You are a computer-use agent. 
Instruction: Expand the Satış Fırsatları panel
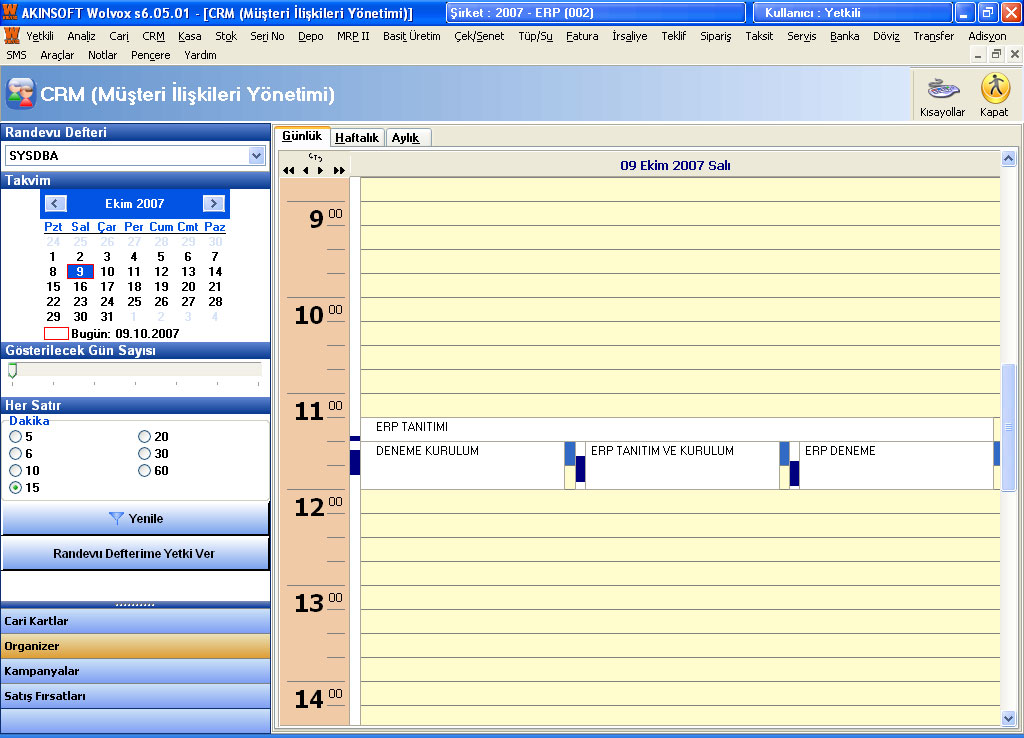point(136,696)
